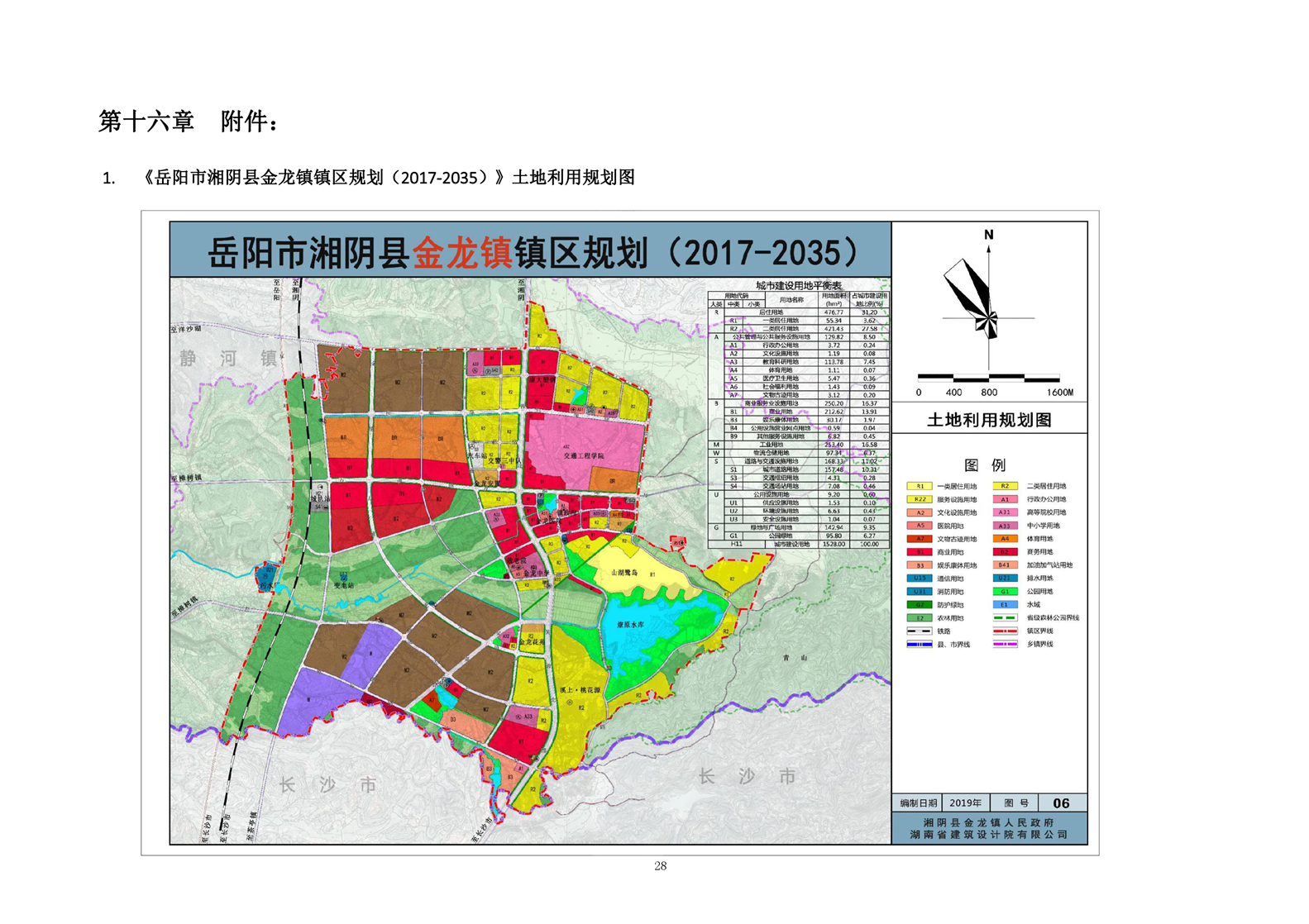Click the blue county boundary legend symbol
Image resolution: width=1309 pixels, height=924 pixels.
point(919,645)
